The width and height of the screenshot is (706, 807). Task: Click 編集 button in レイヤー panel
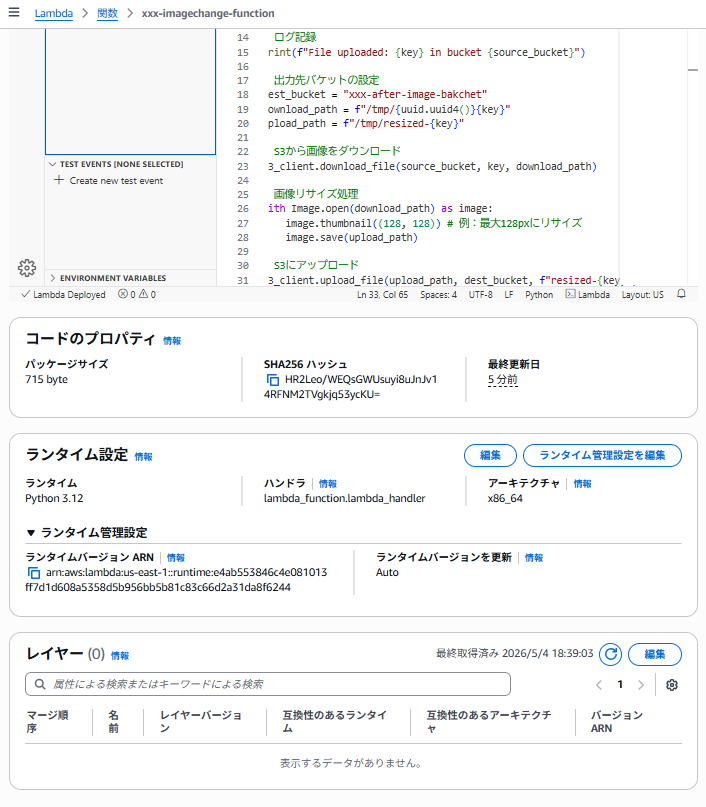pyautogui.click(x=655, y=654)
